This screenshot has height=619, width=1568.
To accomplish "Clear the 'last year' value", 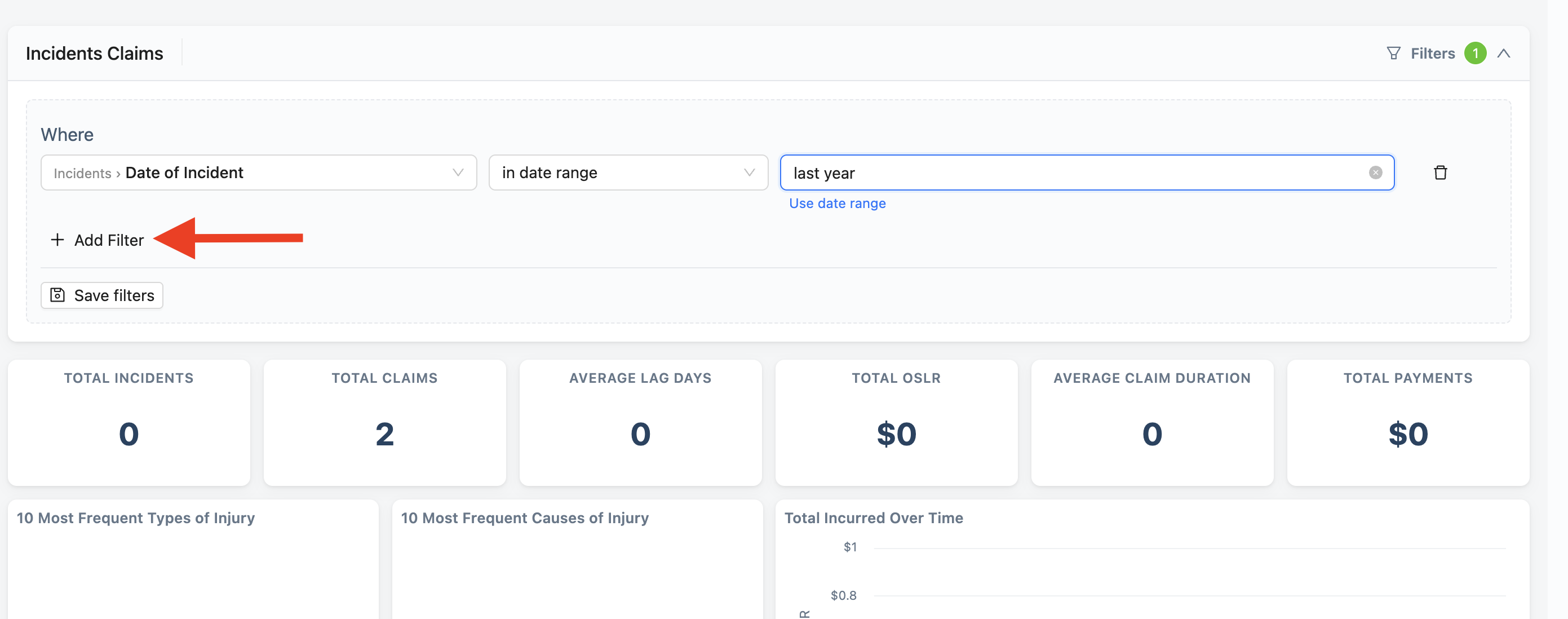I will [1375, 173].
